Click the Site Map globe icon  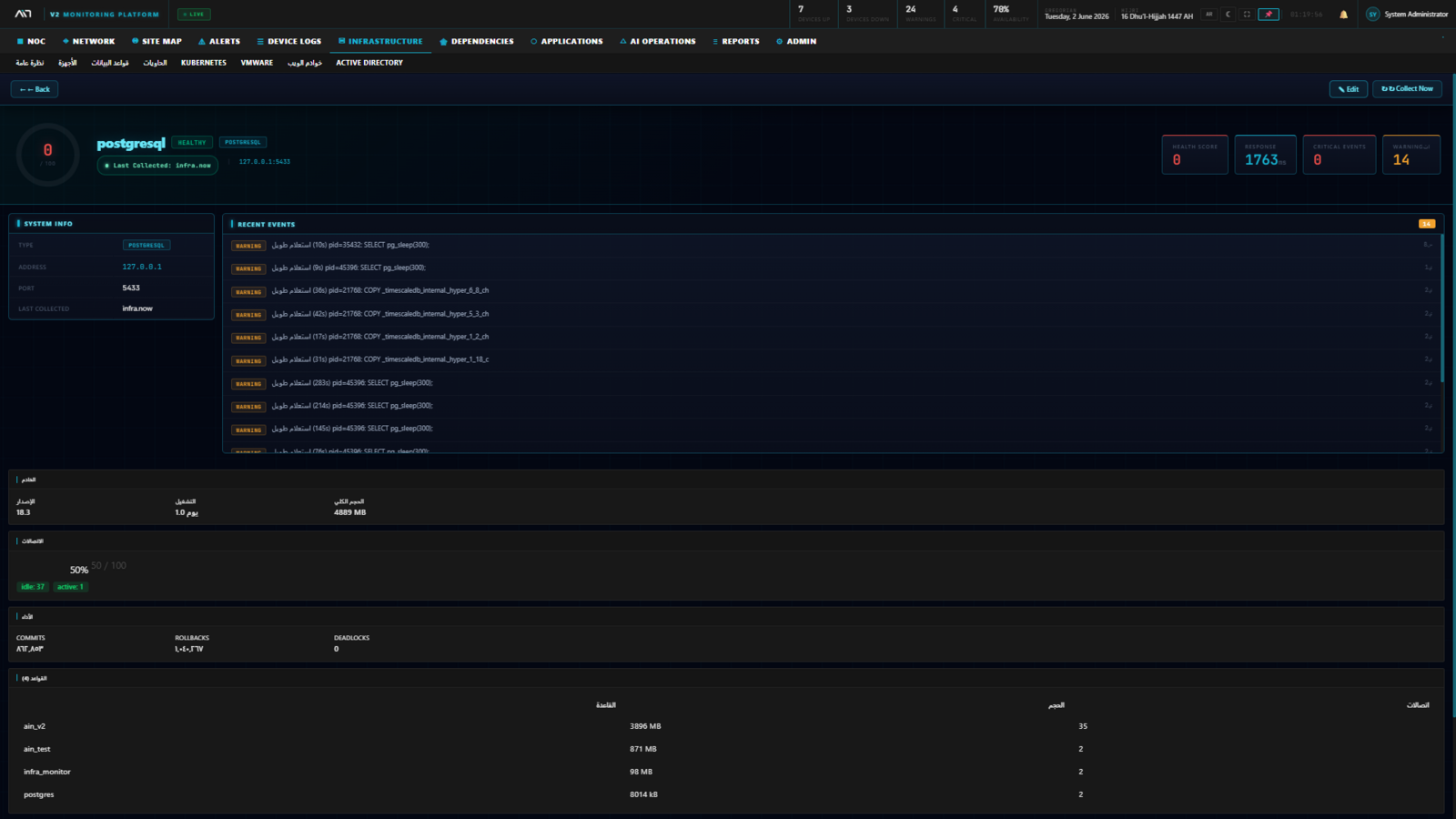click(x=135, y=41)
